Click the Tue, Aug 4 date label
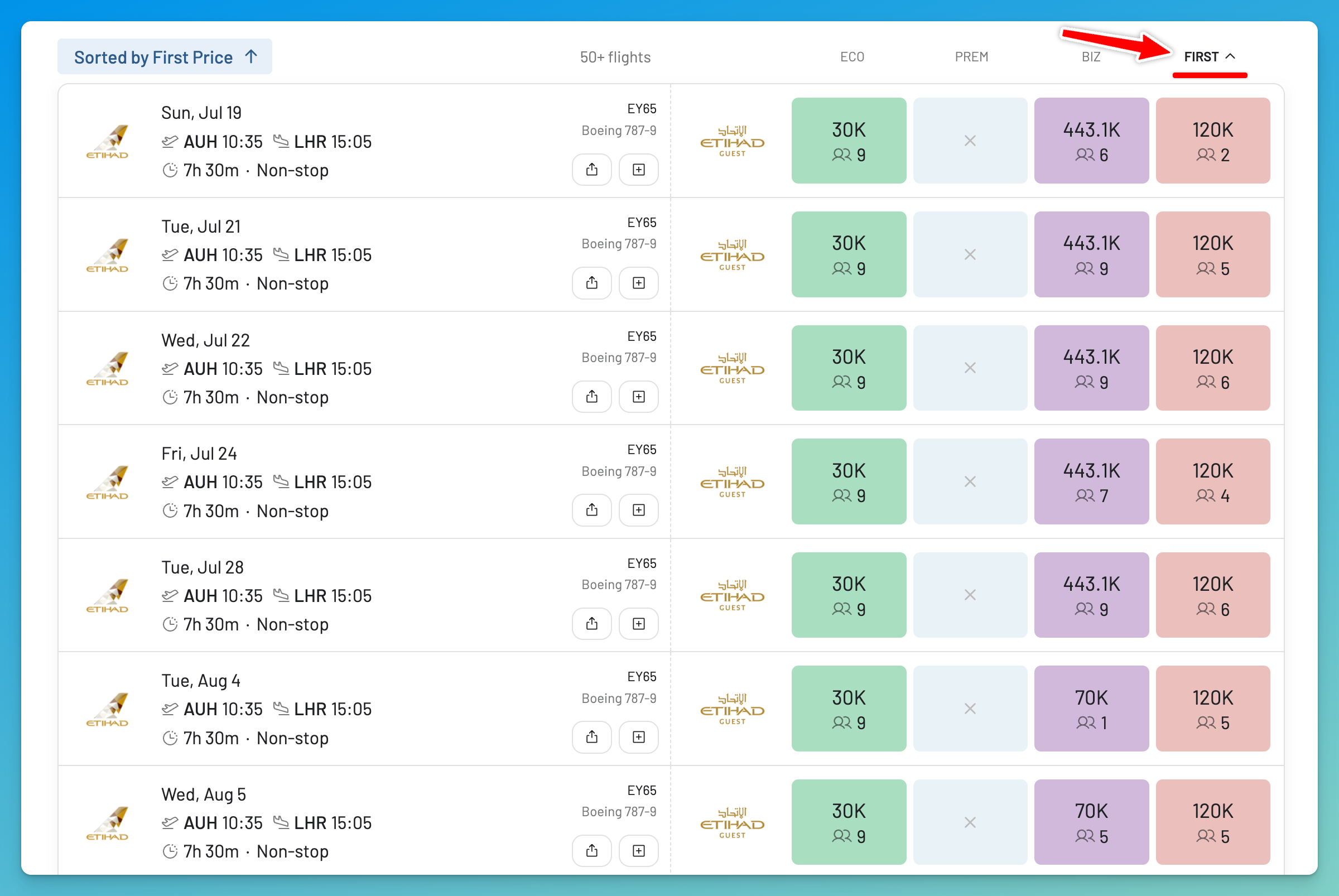The image size is (1339, 896). click(201, 681)
